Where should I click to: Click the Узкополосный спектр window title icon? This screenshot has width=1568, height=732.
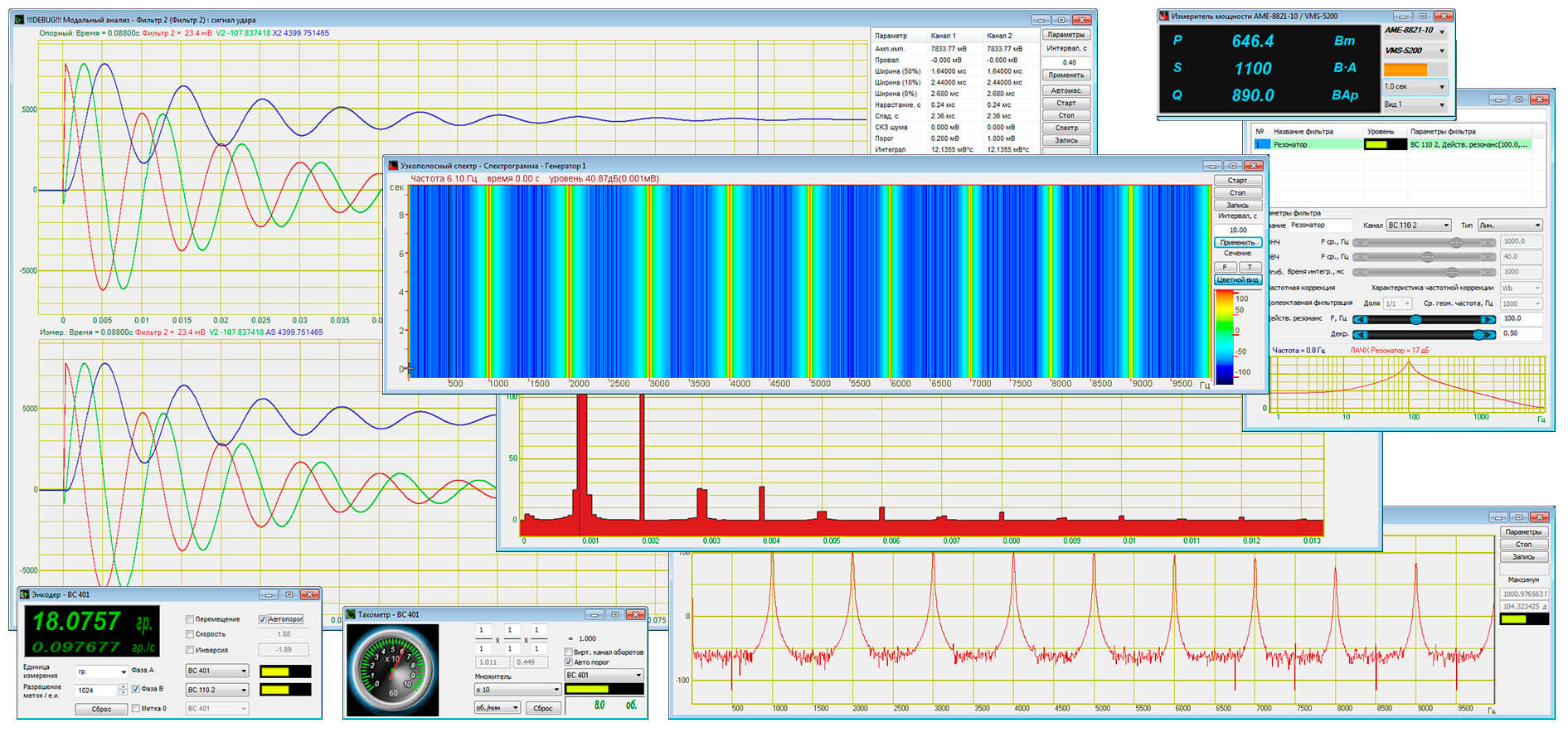click(393, 166)
